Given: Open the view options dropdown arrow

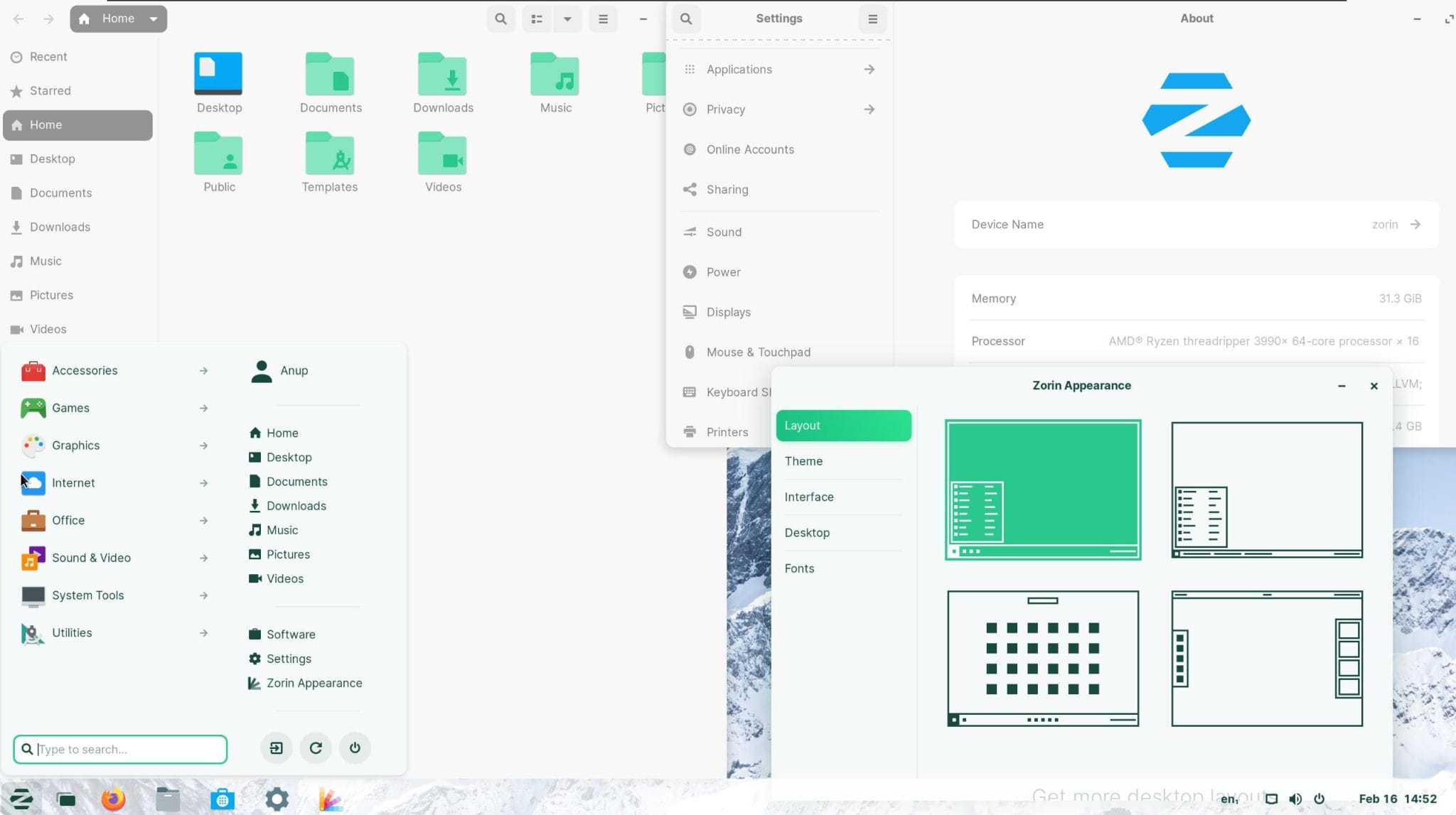Looking at the screenshot, I should pos(567,19).
